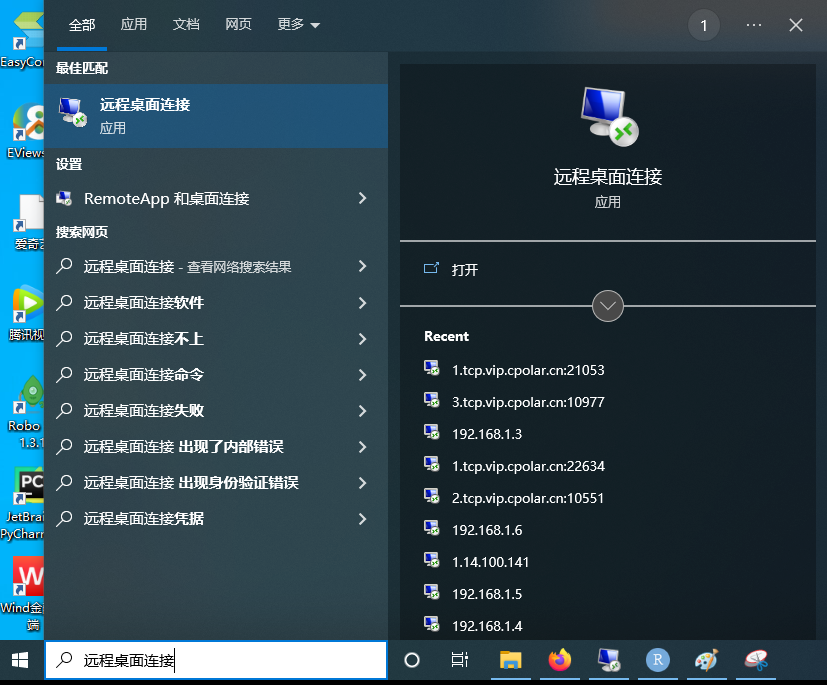Click the Windows Start button
This screenshot has height=685, width=827.
(x=20, y=660)
